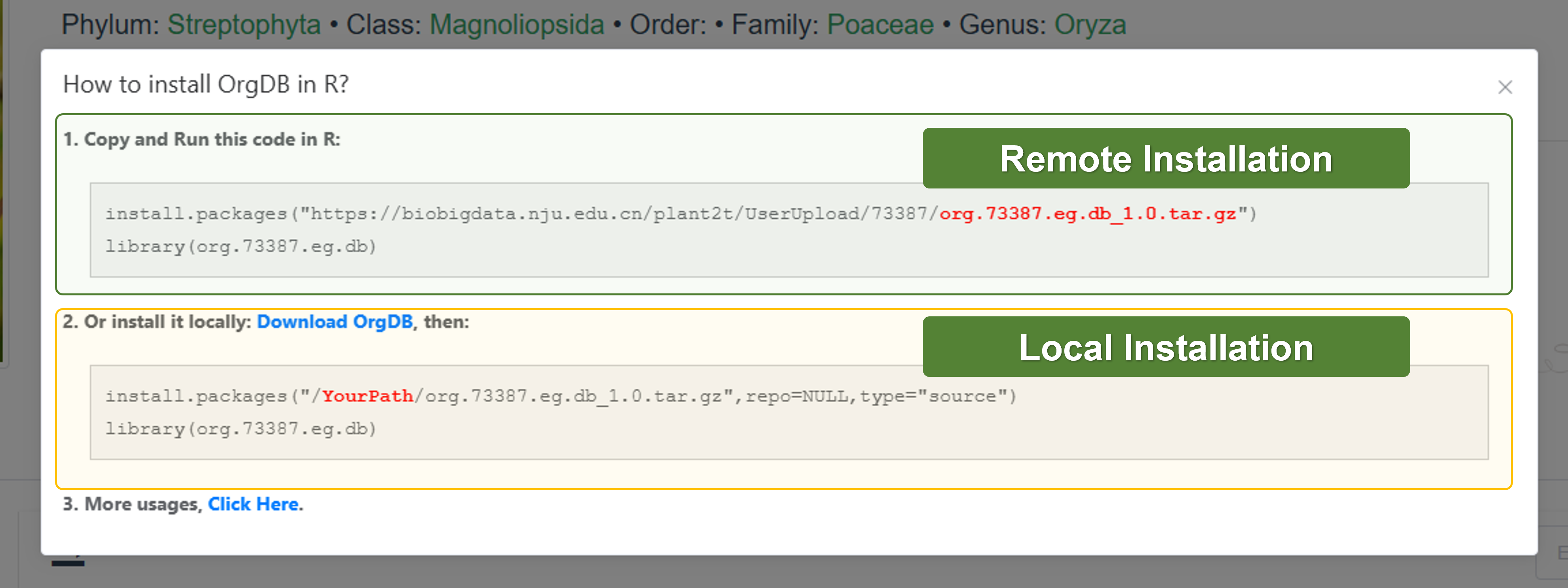Open the More usages Click Here link
The width and height of the screenshot is (1568, 588).
tap(253, 504)
